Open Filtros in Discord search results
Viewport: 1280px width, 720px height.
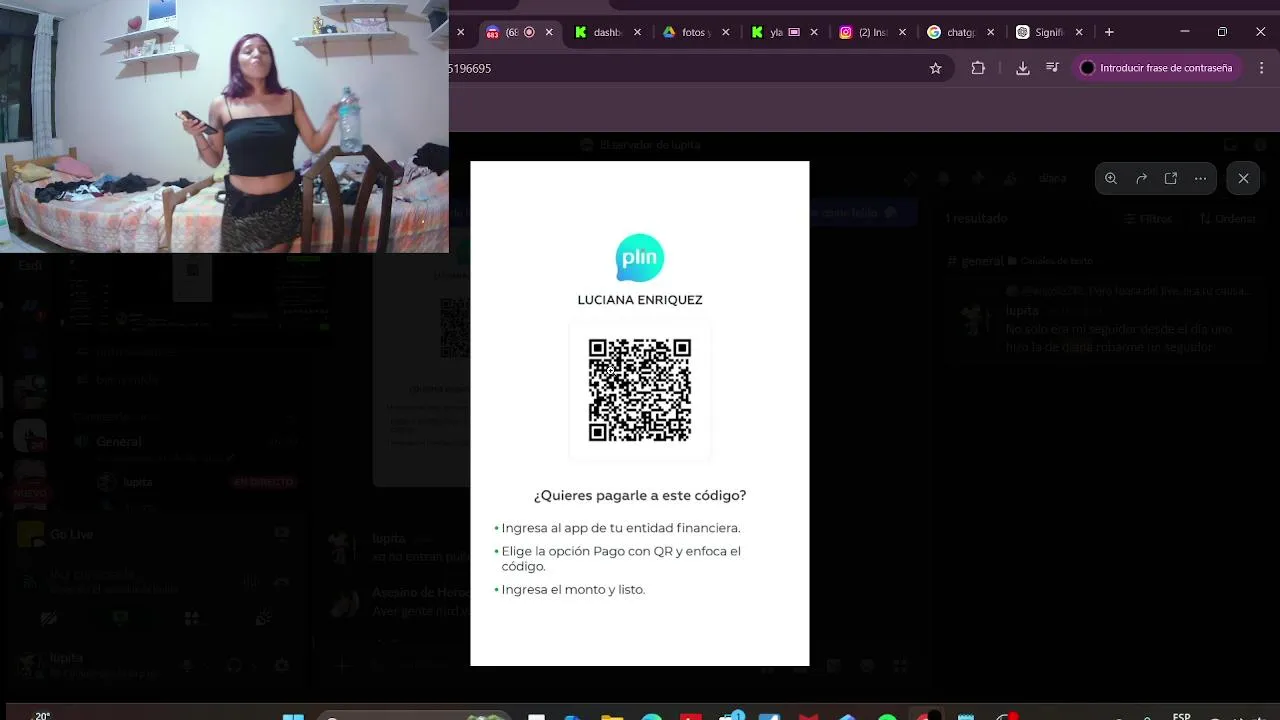[x=1148, y=218]
